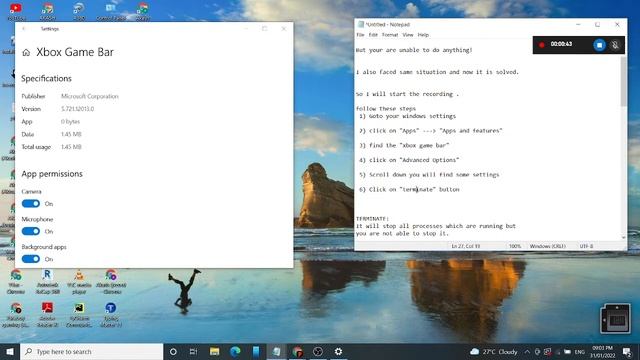The width and height of the screenshot is (640, 360).
Task: Launch Microsoft Edge from the taskbar
Action: [x=235, y=351]
